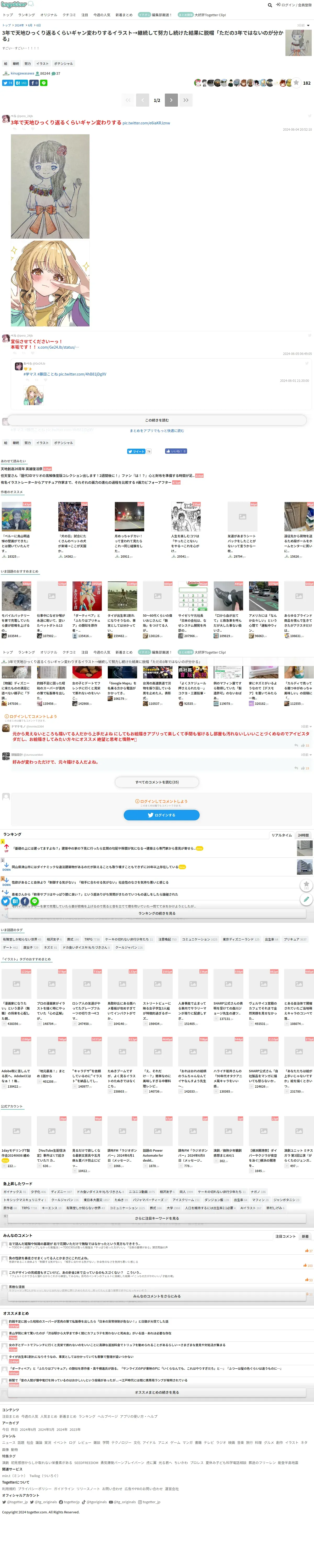Open the トップ nav item

[7, 15]
